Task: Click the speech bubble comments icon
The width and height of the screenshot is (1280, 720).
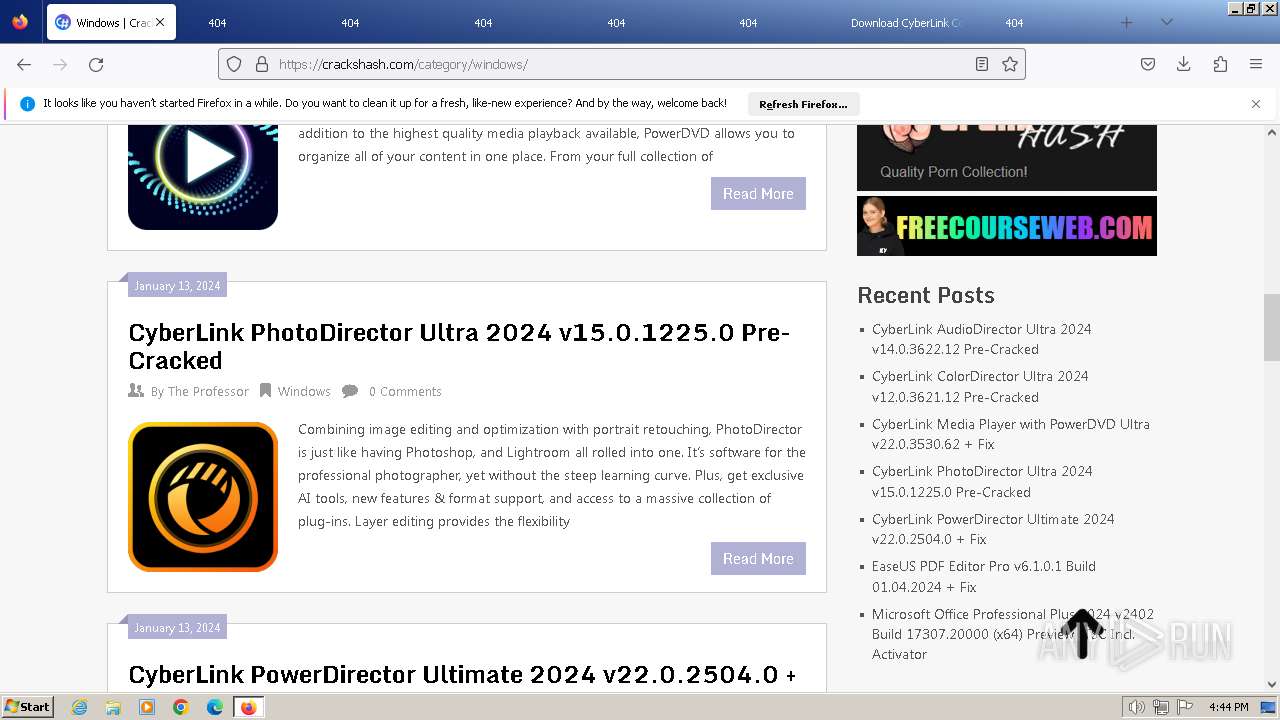Action: pyautogui.click(x=350, y=391)
